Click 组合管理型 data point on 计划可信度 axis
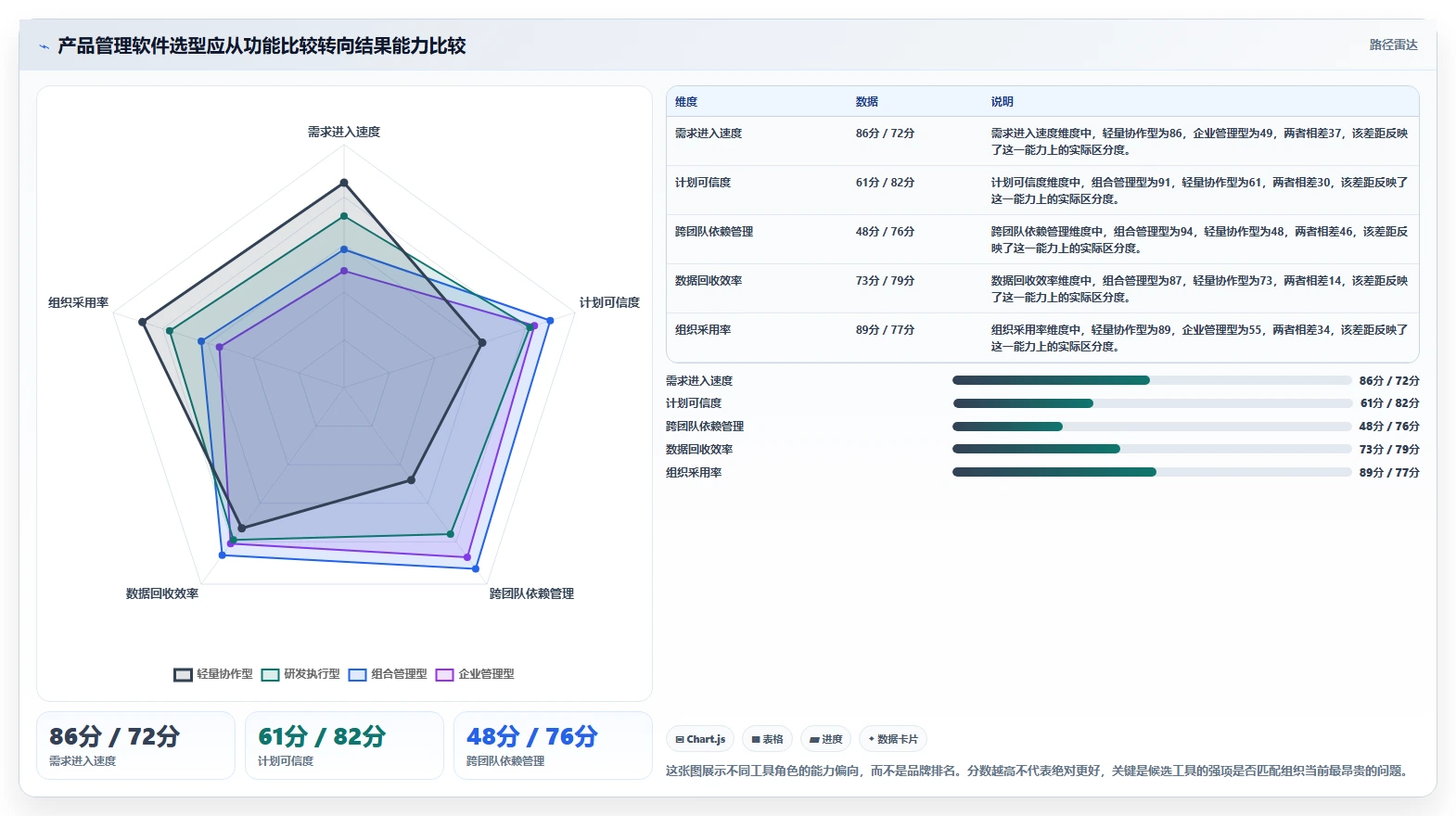 click(550, 321)
